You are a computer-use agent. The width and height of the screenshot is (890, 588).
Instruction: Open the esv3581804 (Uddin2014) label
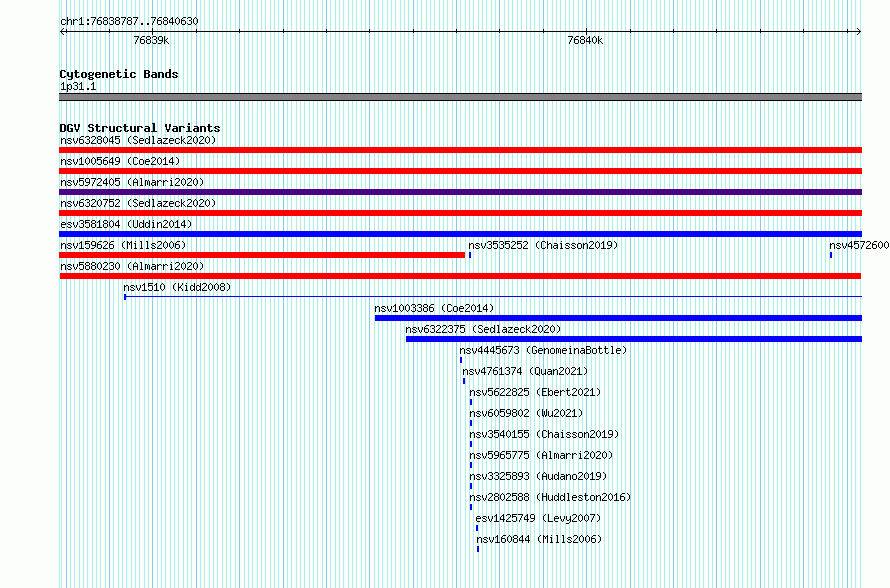pyautogui.click(x=126, y=224)
